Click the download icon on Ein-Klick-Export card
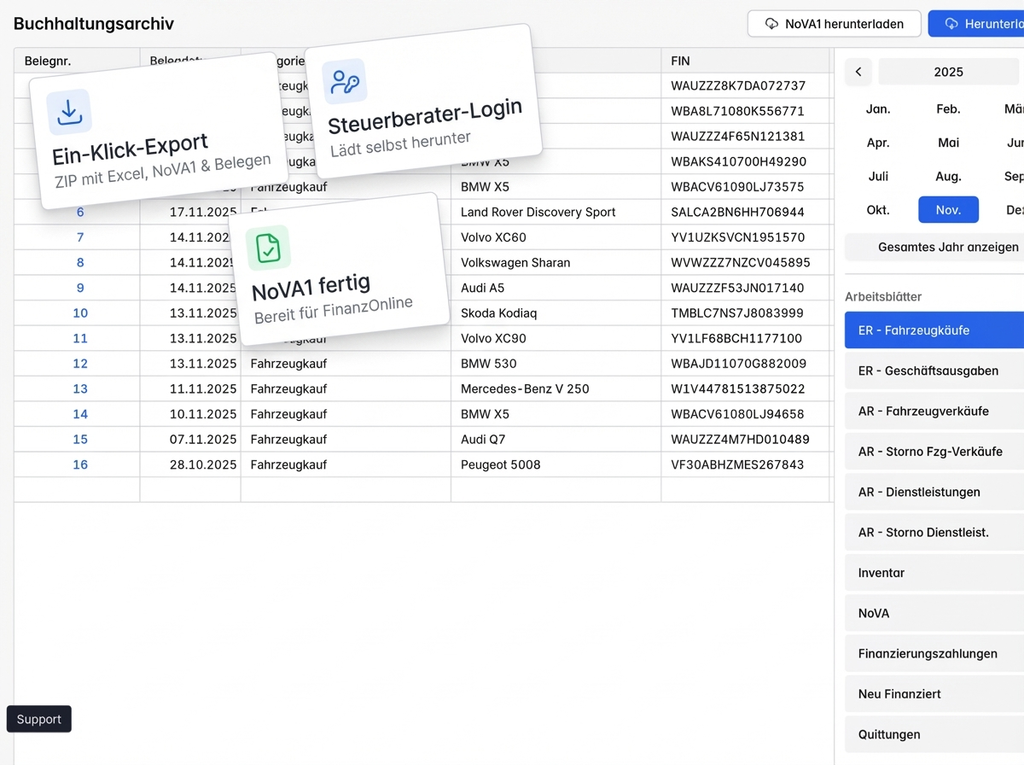 (x=69, y=112)
